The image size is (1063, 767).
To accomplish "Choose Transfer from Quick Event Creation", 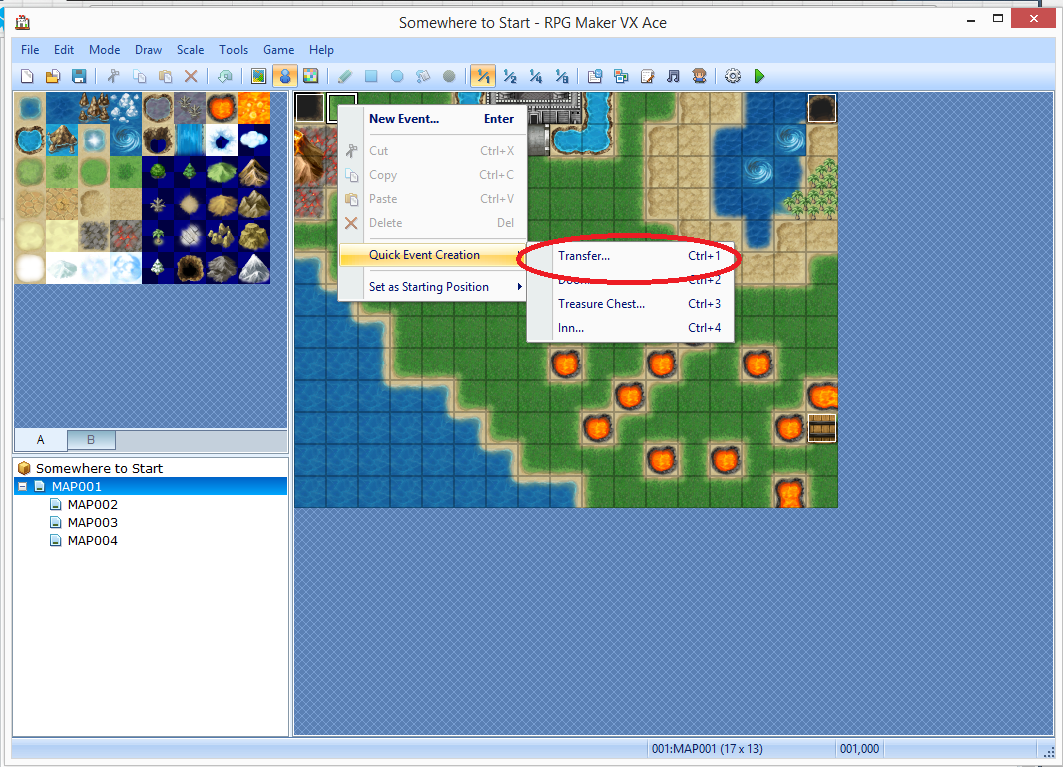I will (x=584, y=256).
